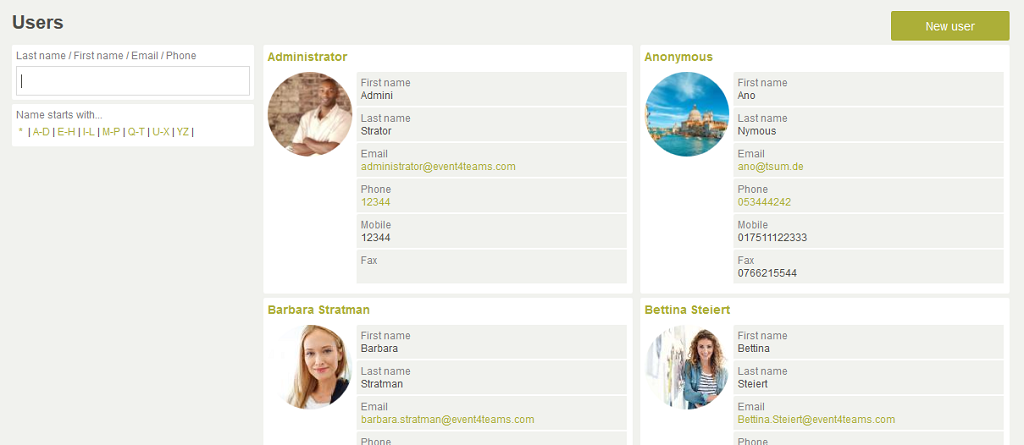Email administrator@event4teams.com
This screenshot has height=445, width=1024.
point(438,167)
